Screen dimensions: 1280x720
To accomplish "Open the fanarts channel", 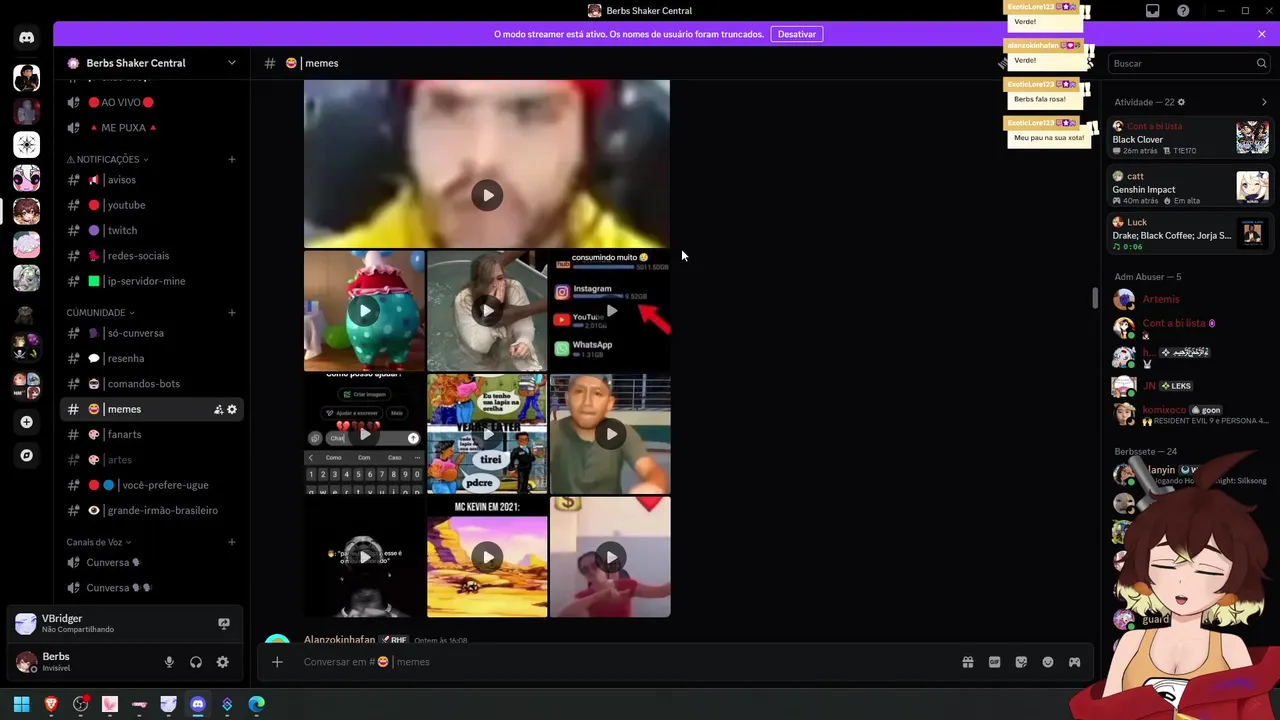I will pyautogui.click(x=153, y=434).
